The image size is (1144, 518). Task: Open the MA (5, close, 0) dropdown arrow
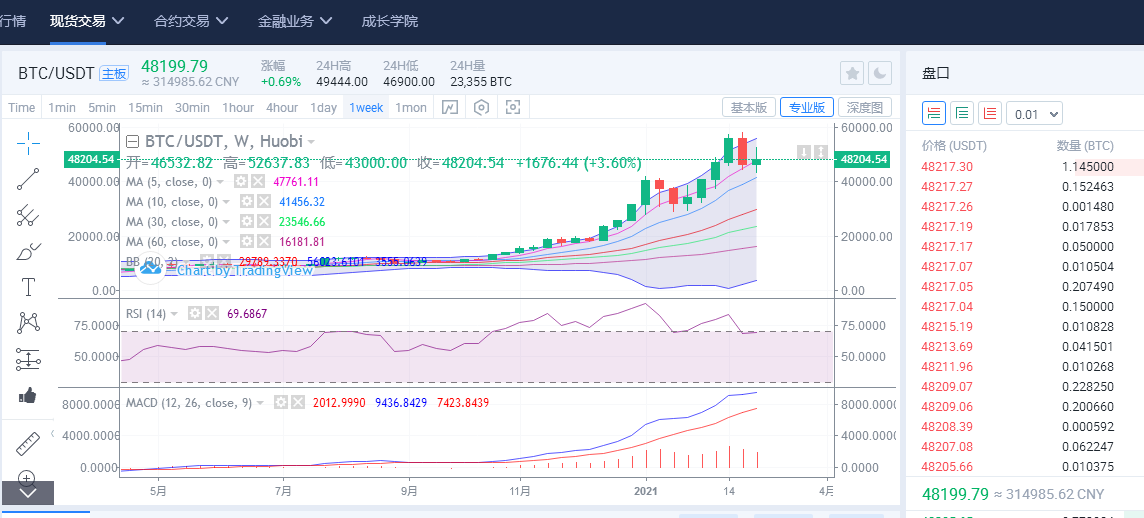click(220, 182)
